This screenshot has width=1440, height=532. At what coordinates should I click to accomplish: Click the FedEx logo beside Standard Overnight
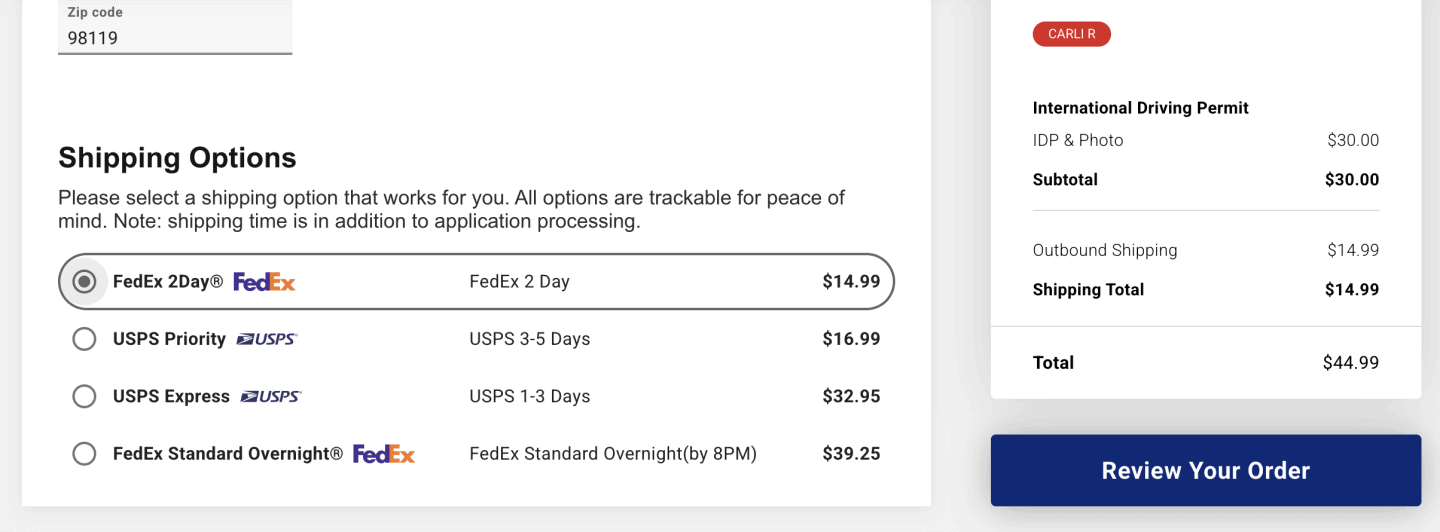point(384,454)
